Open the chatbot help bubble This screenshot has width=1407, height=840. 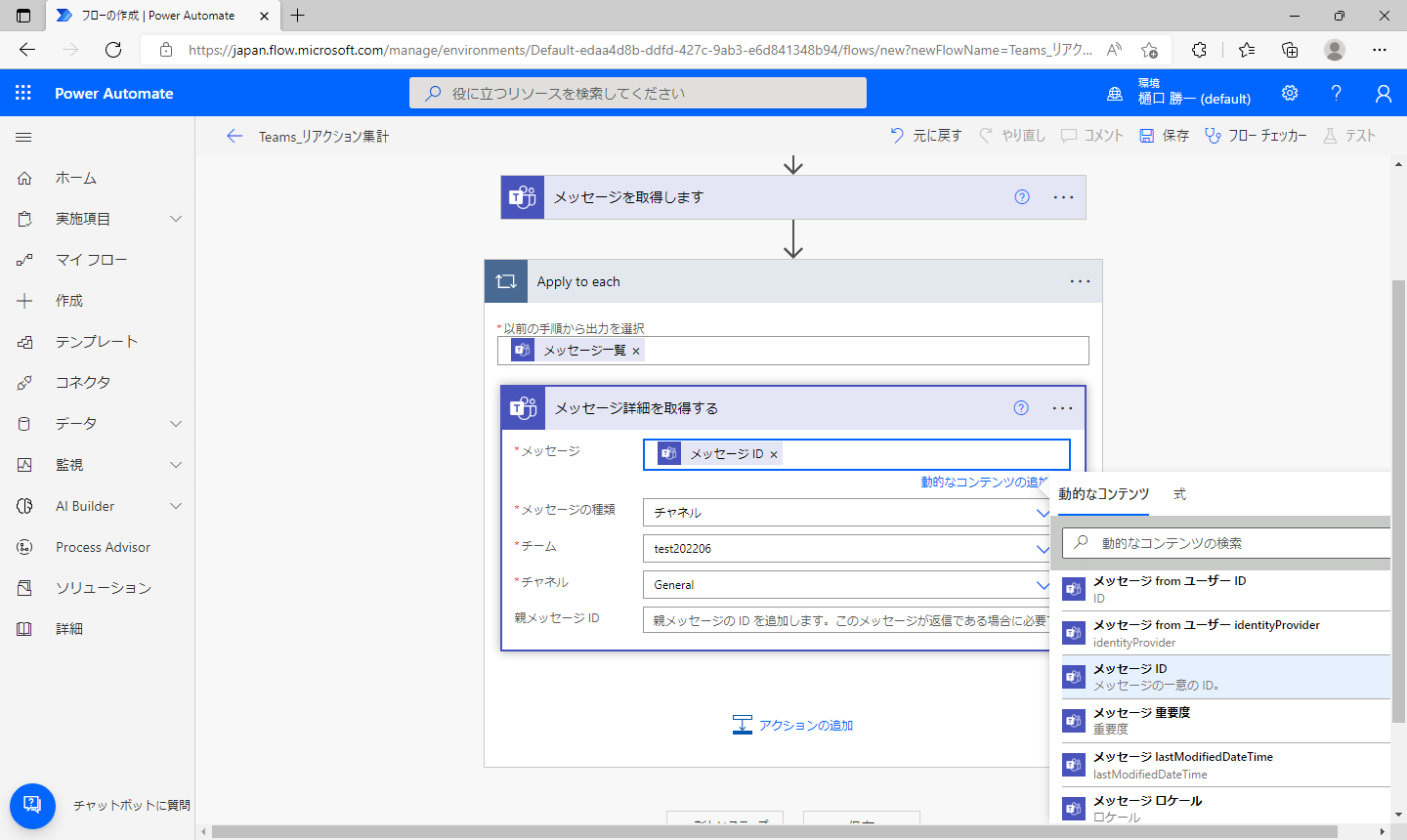point(32,806)
